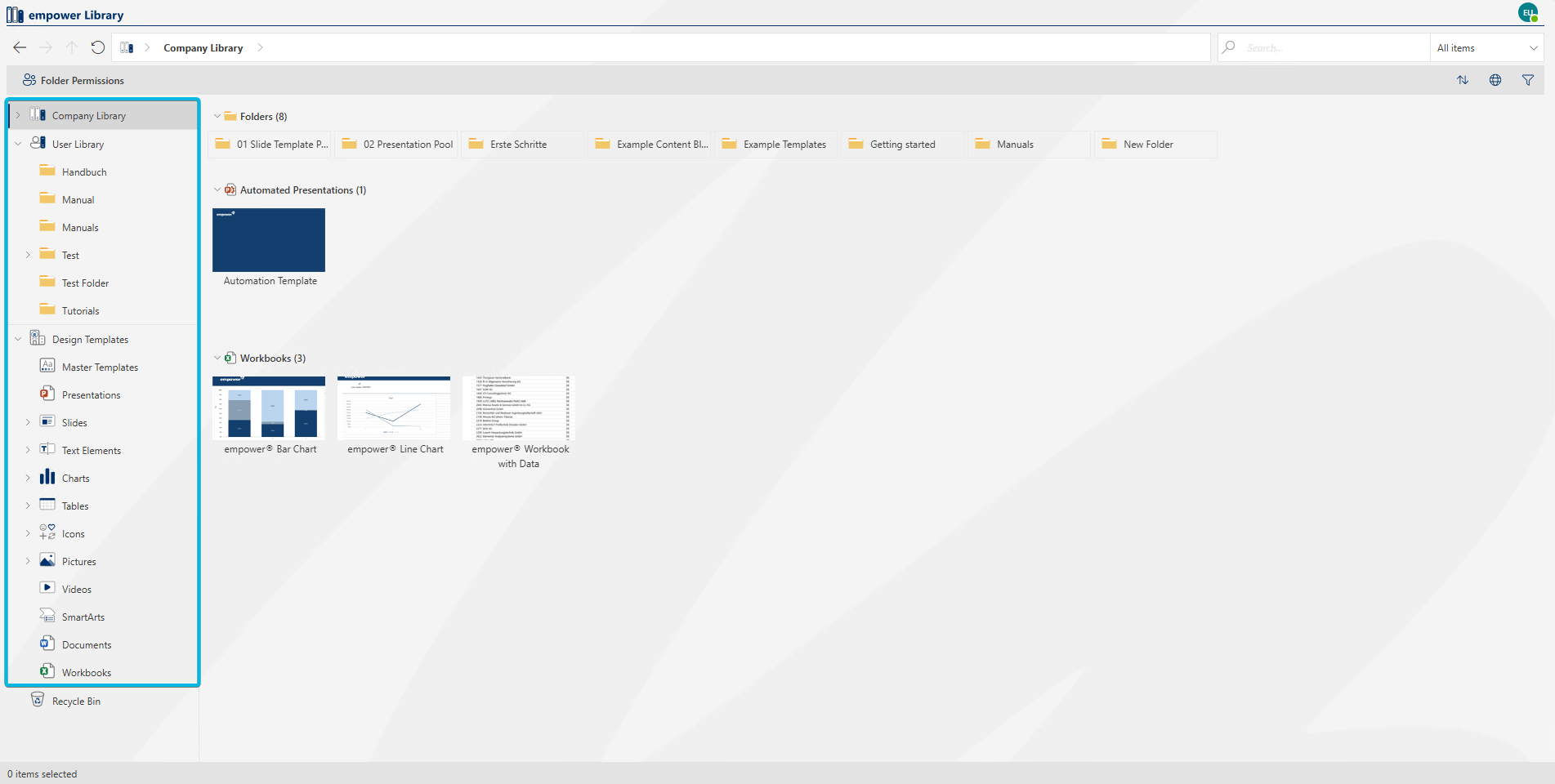The width and height of the screenshot is (1555, 784).
Task: Click the search magnifier icon
Action: click(x=1229, y=47)
